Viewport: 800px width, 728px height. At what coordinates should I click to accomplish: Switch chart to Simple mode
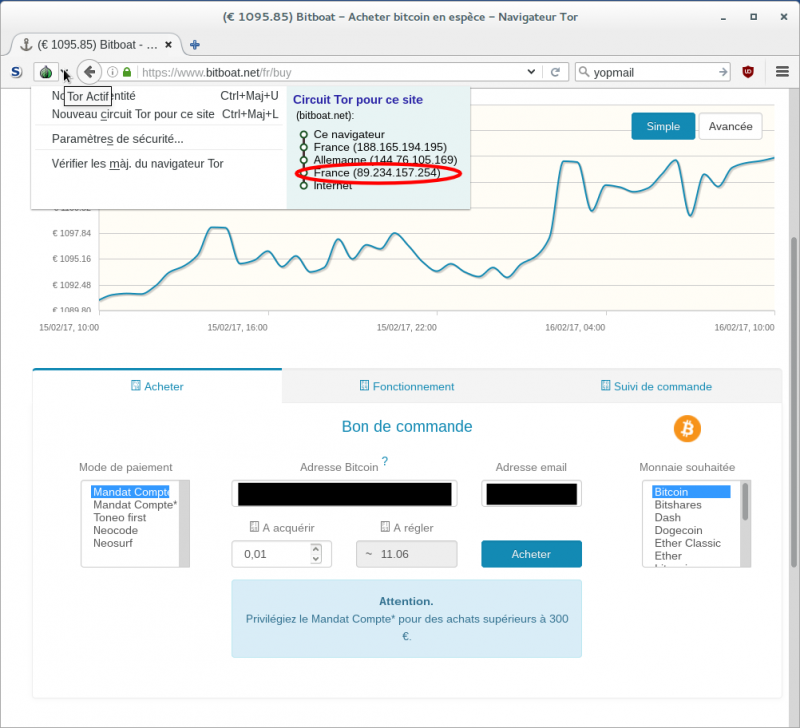[x=663, y=126]
